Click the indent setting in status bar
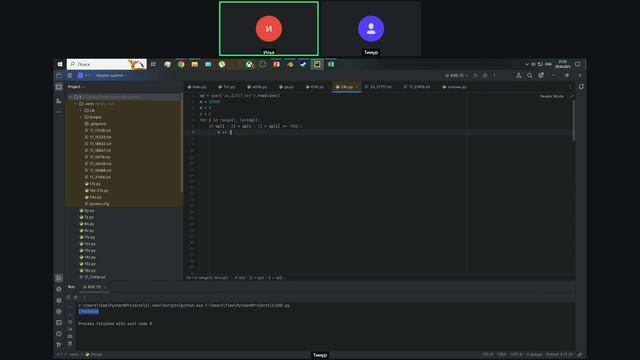Screen dimensions: 640x360 [534, 354]
